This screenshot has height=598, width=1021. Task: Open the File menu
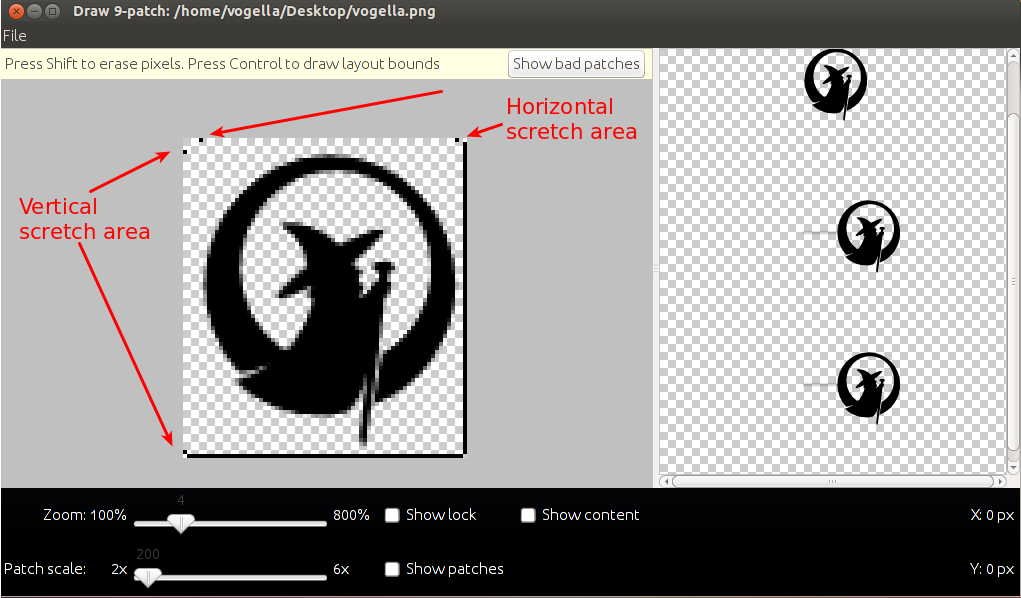(14, 36)
